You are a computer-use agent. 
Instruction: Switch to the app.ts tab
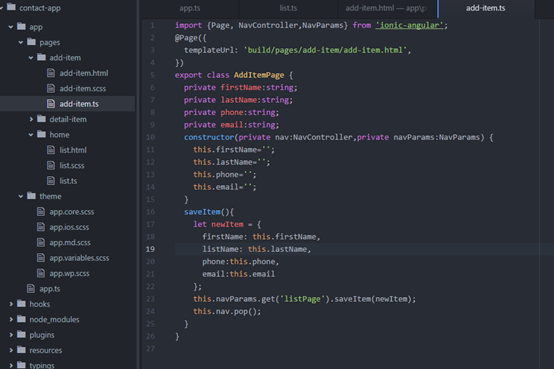[x=190, y=8]
